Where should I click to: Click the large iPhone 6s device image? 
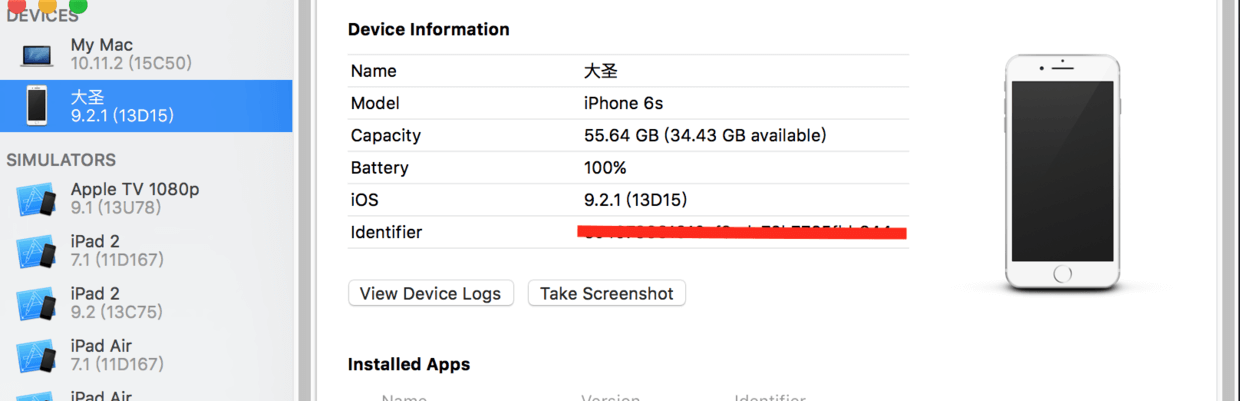1062,172
